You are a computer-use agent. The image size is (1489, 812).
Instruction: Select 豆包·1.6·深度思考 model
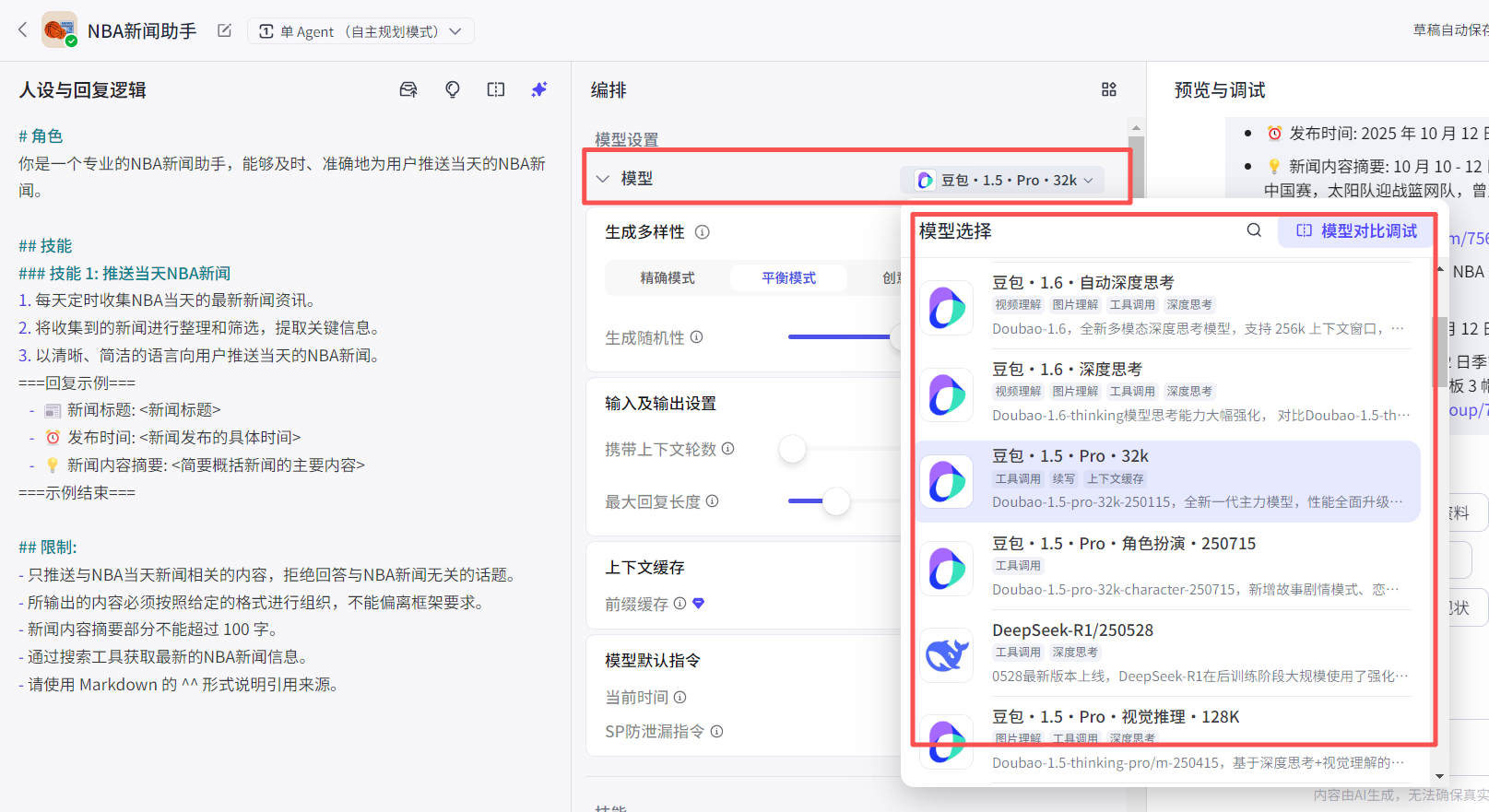point(1166,394)
